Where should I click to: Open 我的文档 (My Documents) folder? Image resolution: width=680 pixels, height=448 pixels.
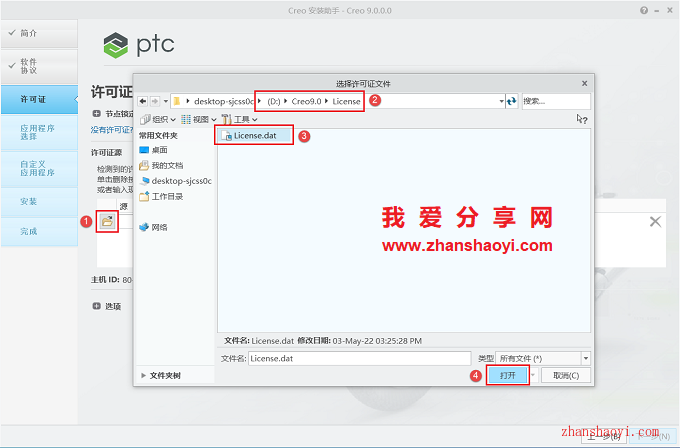(161, 166)
